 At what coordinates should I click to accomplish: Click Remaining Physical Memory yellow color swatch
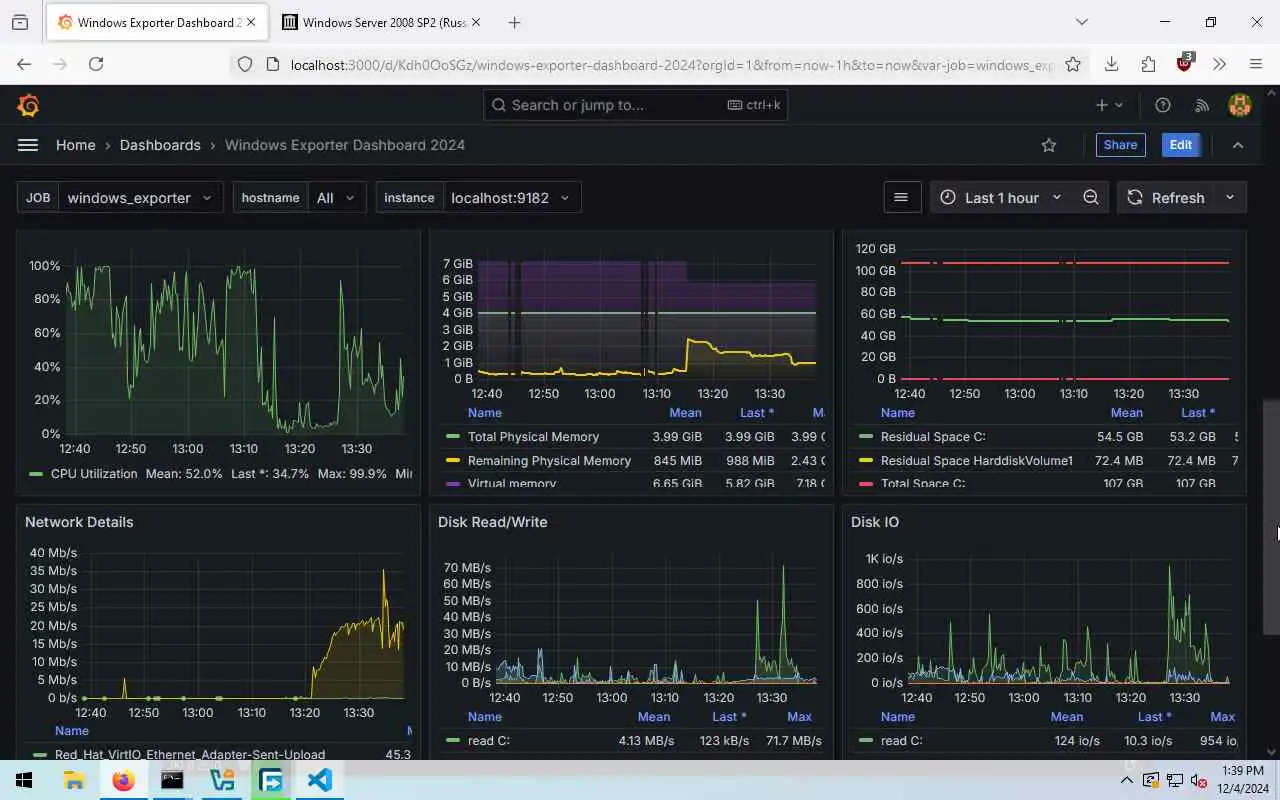(x=453, y=461)
